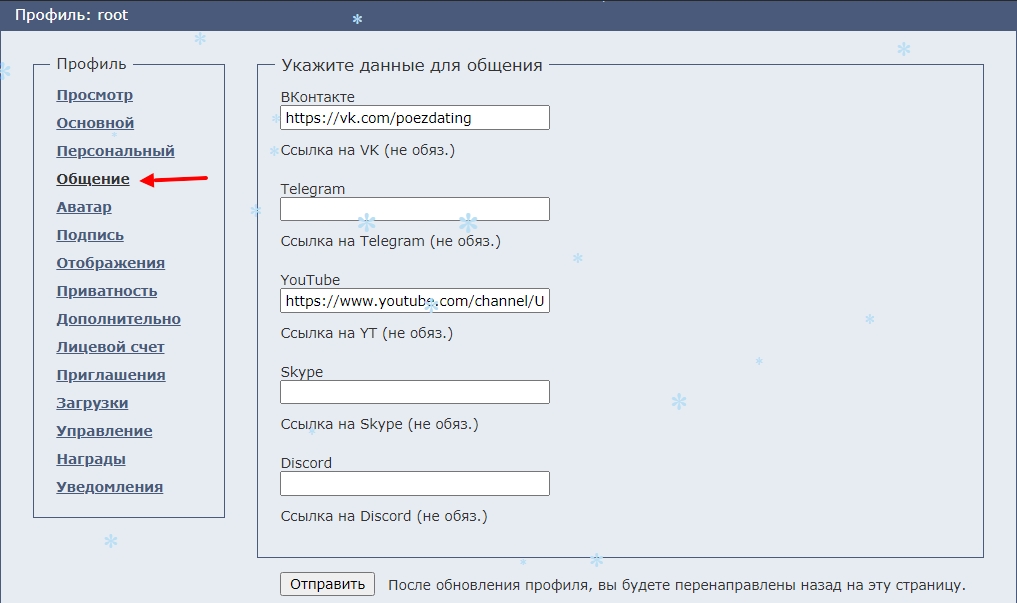Click the 'Ссылка на YT (не обяз.)' hint
1017x603 pixels.
[x=366, y=333]
